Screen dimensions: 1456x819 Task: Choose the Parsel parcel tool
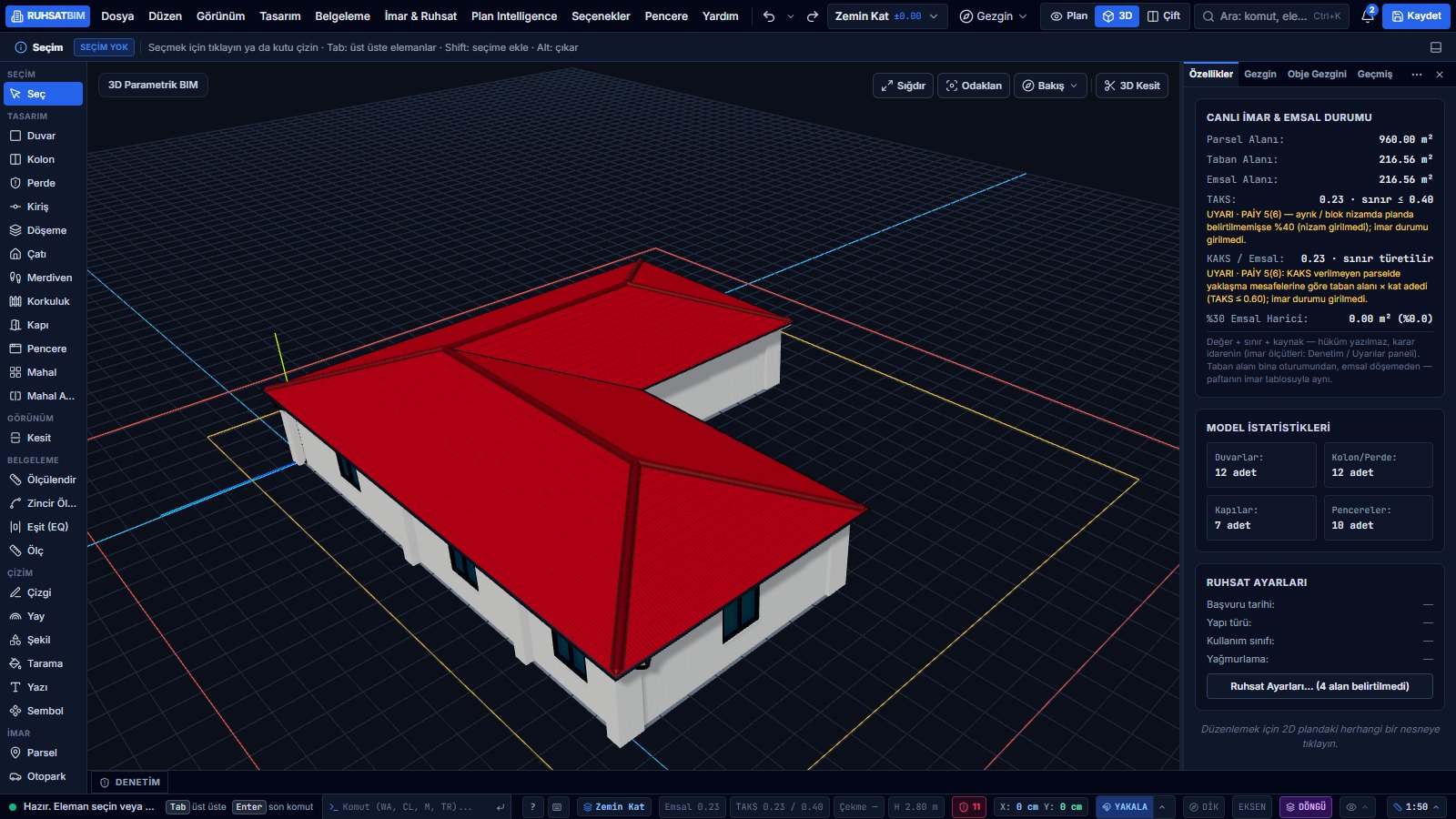coord(43,753)
